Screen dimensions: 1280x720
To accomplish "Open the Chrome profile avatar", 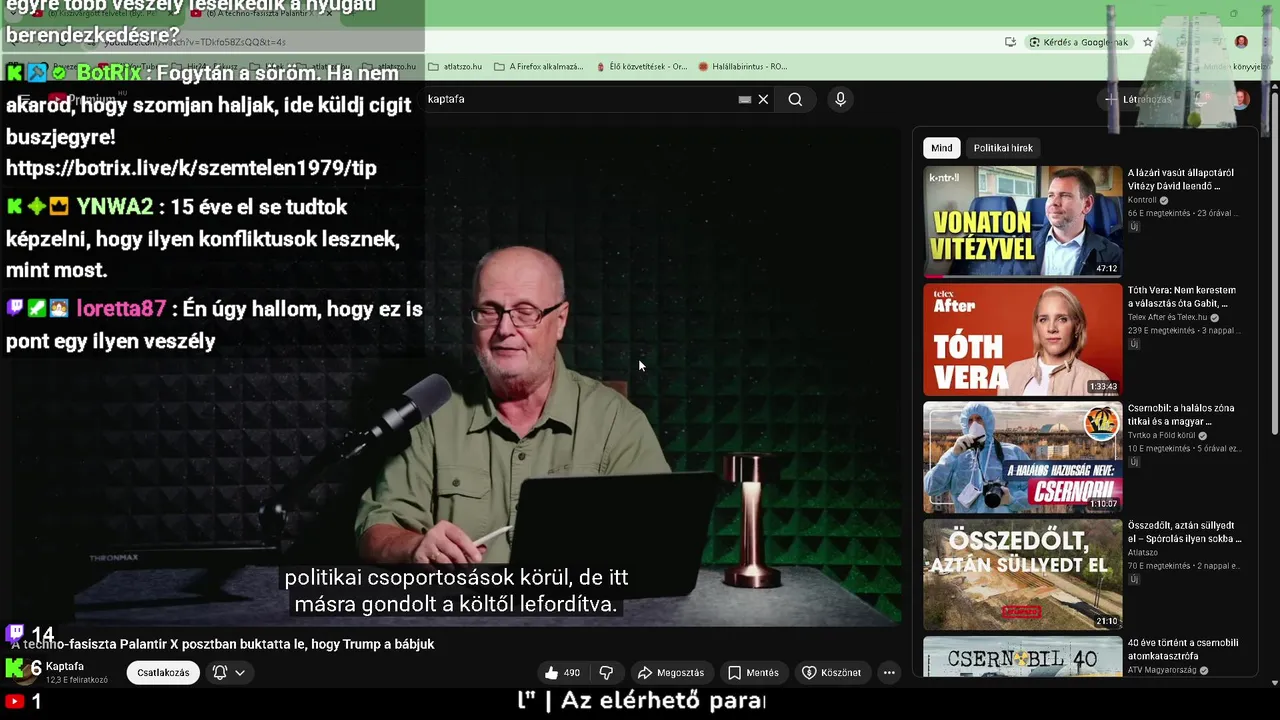I will (x=1241, y=42).
